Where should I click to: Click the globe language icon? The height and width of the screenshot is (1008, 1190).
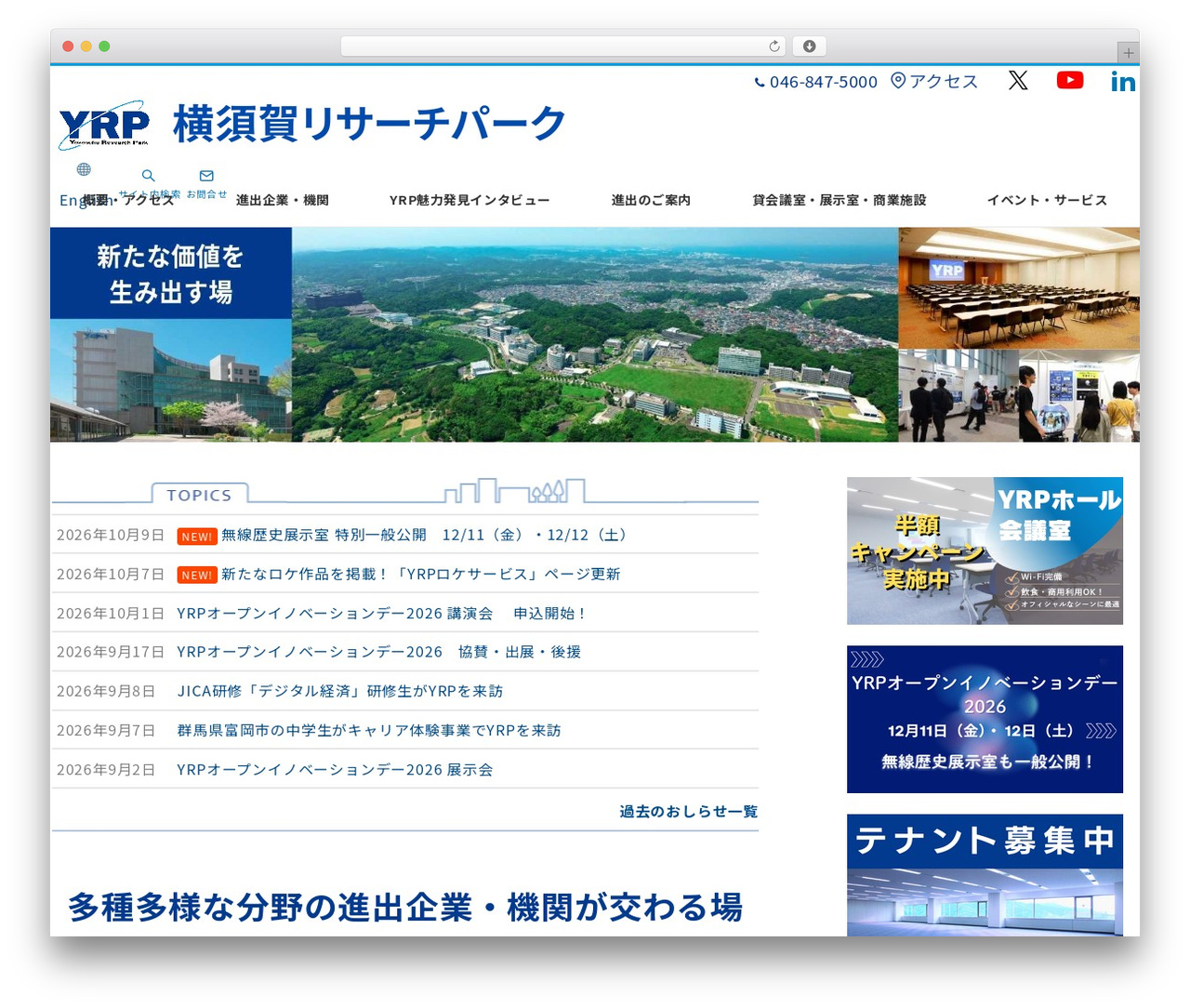[84, 169]
